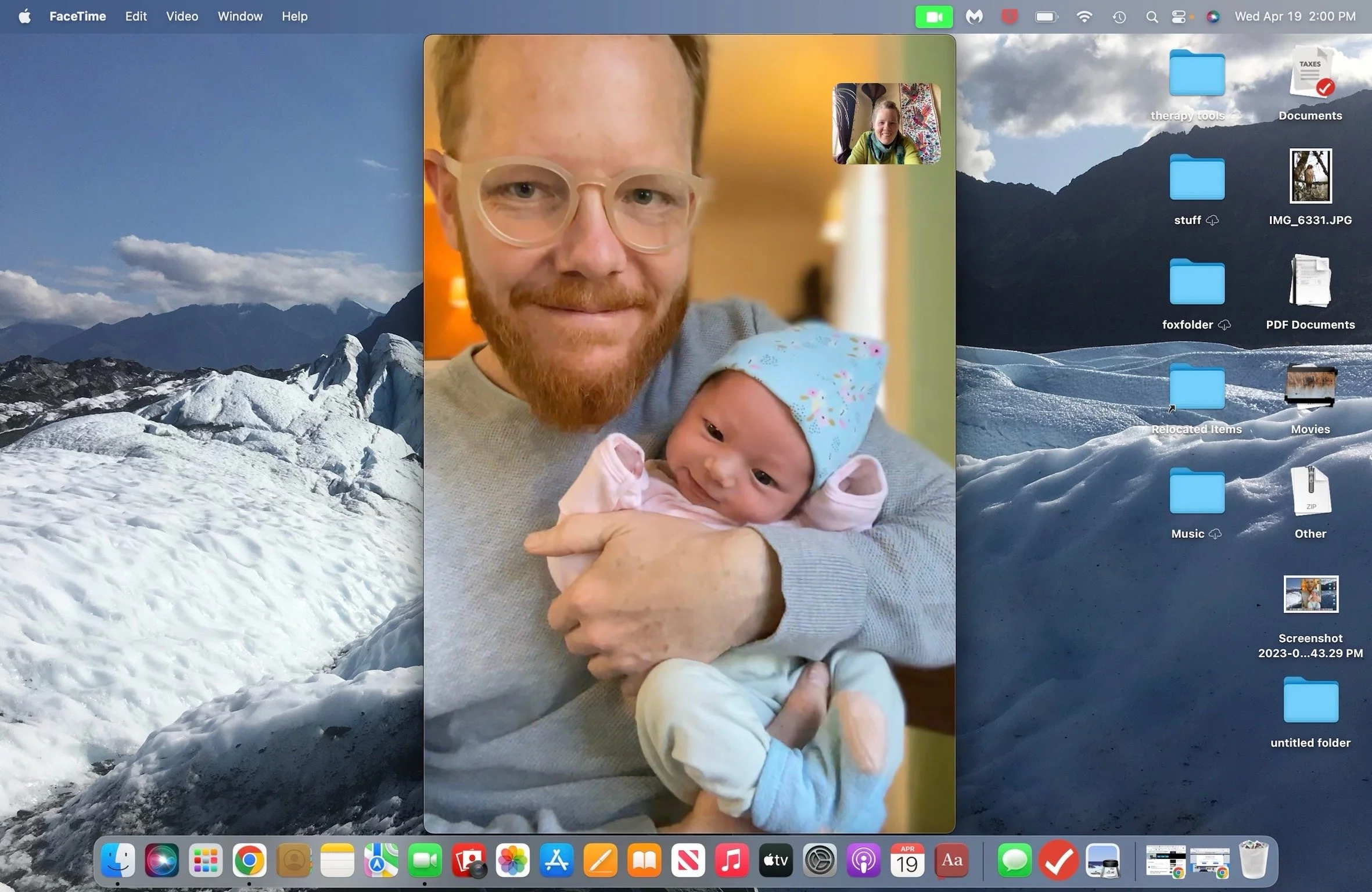Click the Time Machine menu bar icon

[1119, 17]
